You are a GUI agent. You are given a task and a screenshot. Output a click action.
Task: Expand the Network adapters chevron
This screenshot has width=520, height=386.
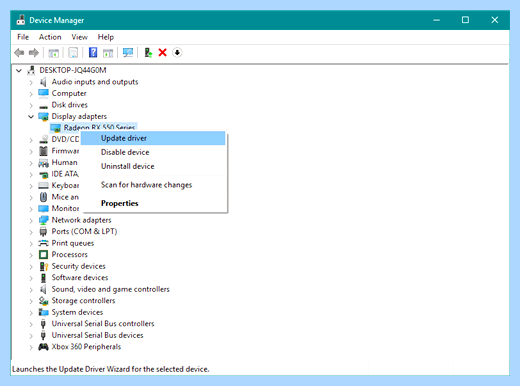pos(31,221)
